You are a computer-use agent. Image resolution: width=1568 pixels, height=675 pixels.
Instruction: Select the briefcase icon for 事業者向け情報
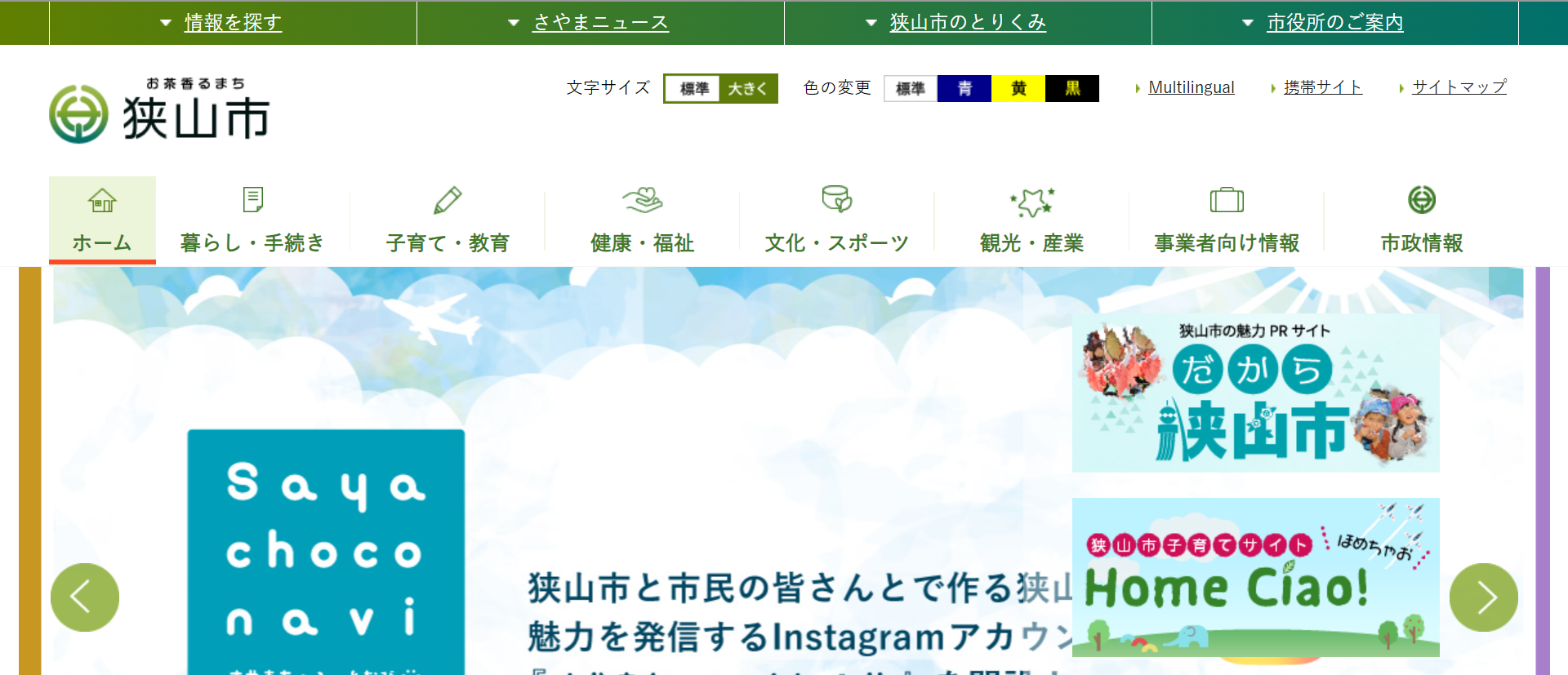pos(1227,200)
